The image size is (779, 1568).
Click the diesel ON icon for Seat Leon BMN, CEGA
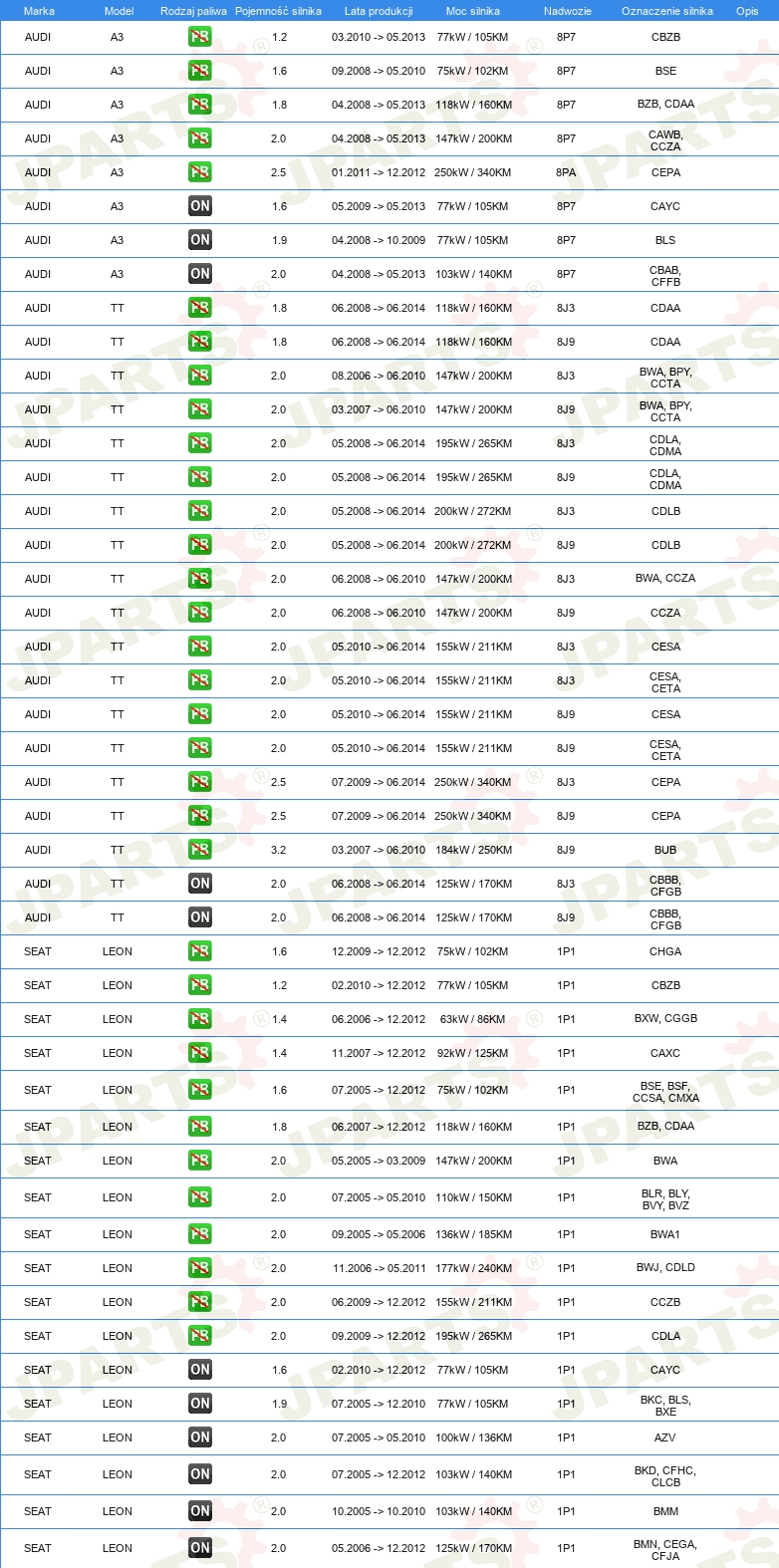[200, 1548]
